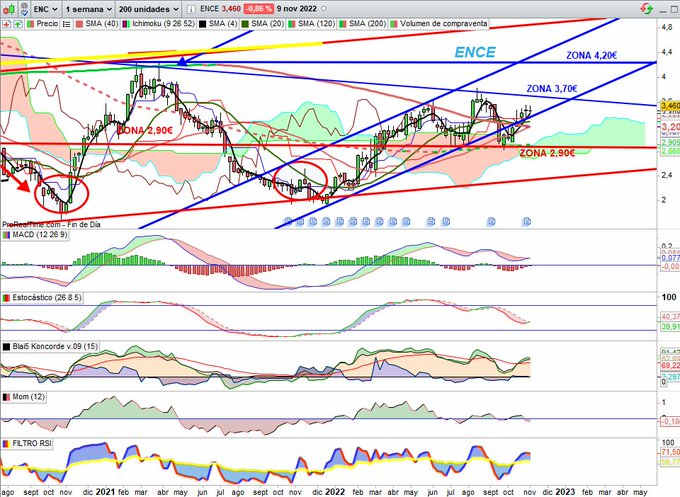The image size is (680, 497).
Task: Open the '1 semana' timeframe dropdown
Action: coord(88,9)
